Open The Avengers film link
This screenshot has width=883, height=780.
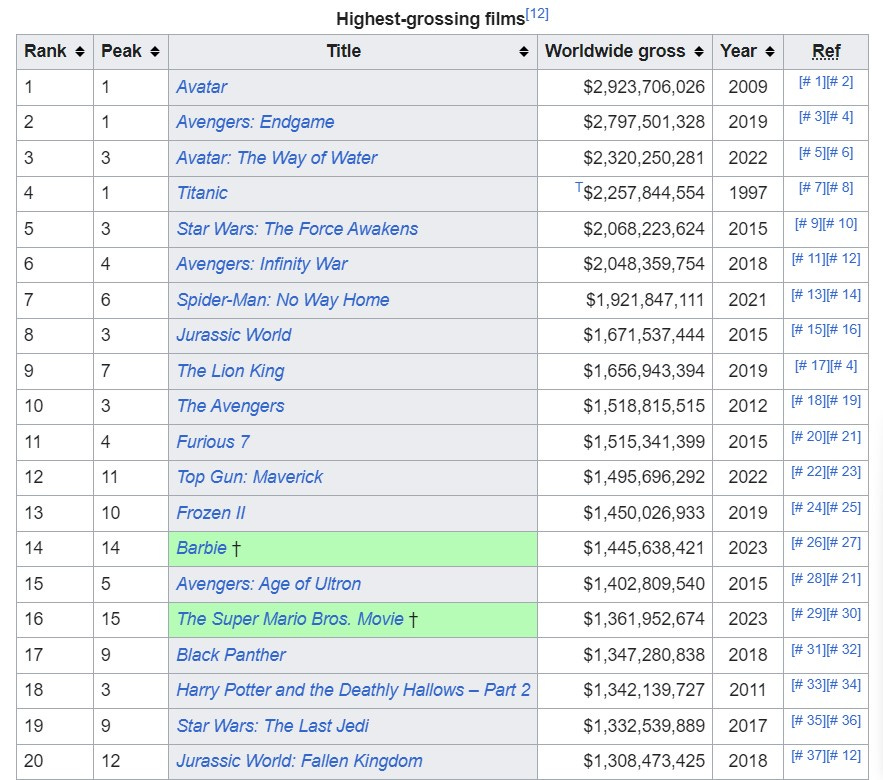(x=230, y=405)
